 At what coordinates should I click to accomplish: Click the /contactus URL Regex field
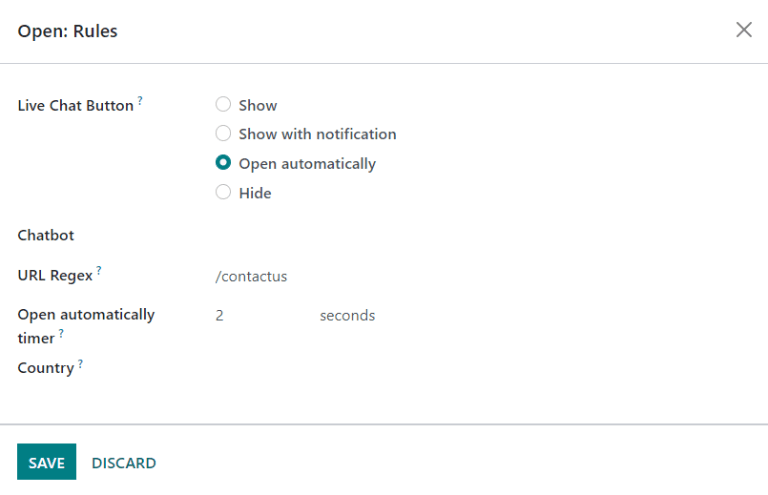pyautogui.click(x=400, y=276)
